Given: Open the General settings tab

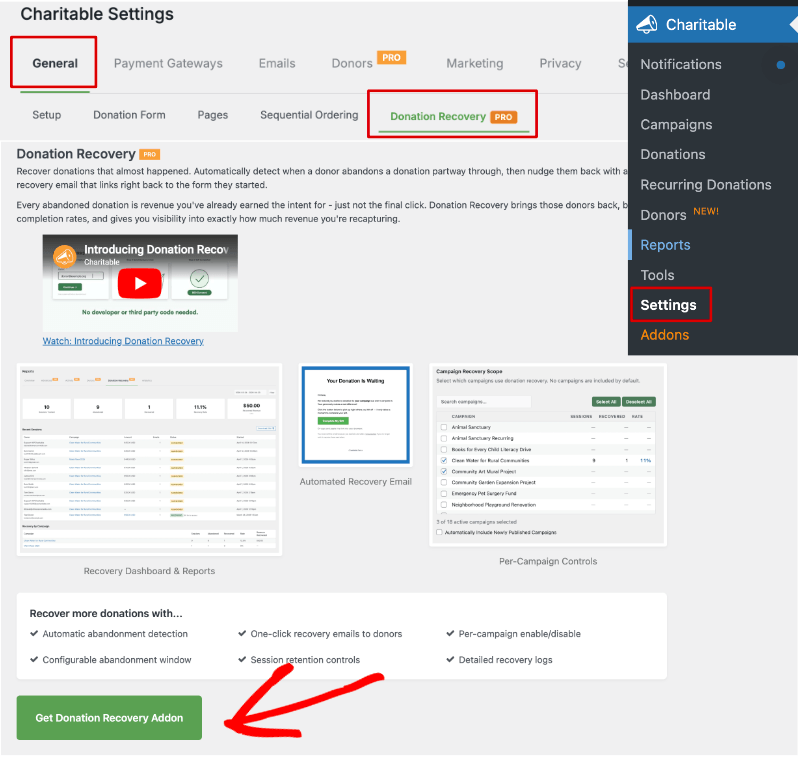Looking at the screenshot, I should click(55, 63).
